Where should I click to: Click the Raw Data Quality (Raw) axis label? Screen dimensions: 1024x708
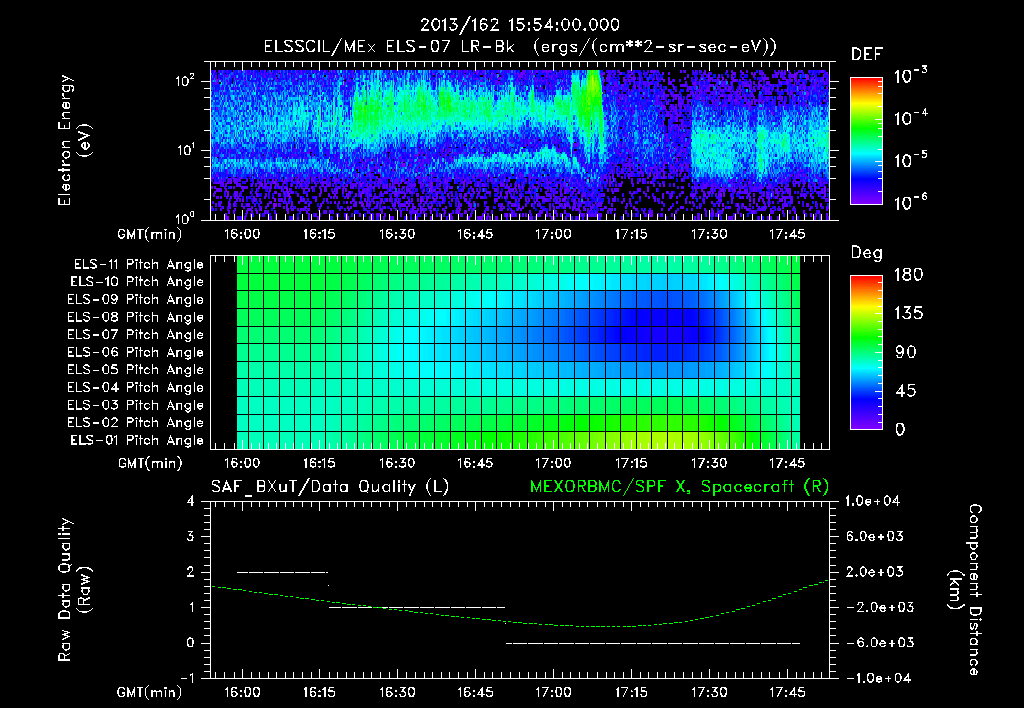(74, 590)
